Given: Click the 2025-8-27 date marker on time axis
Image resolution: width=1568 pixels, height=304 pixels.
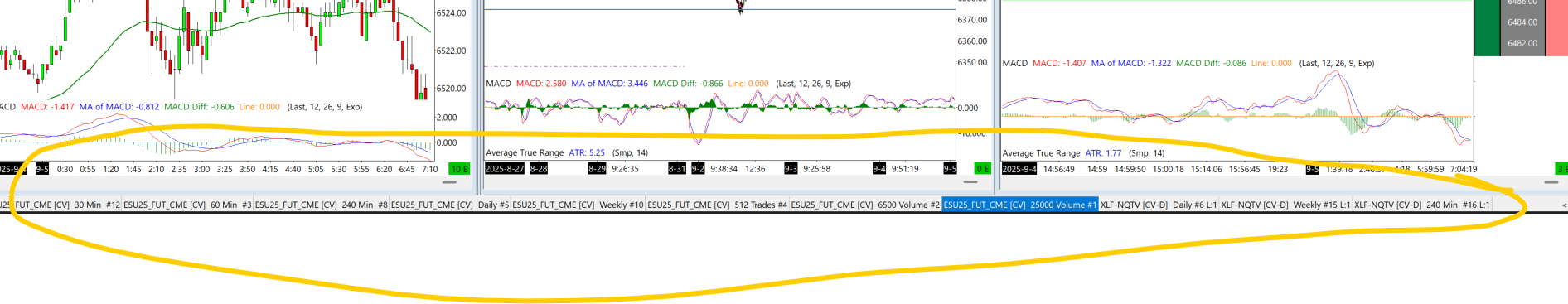Looking at the screenshot, I should click(505, 169).
